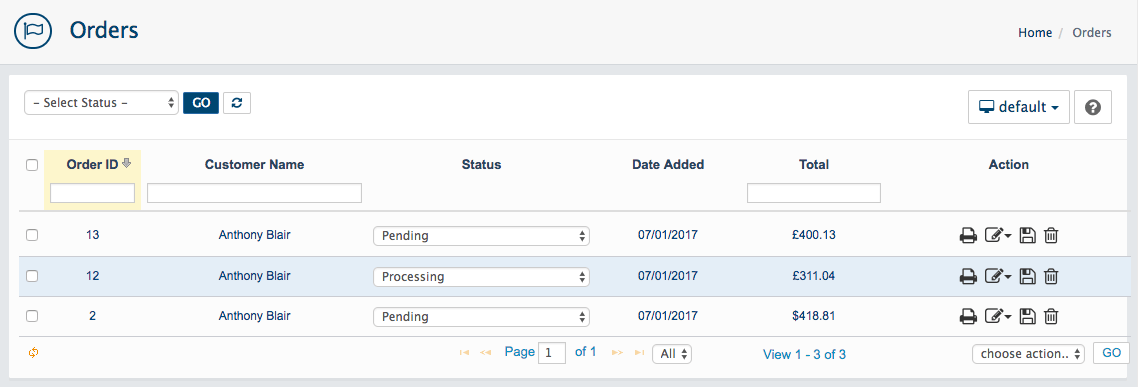Click date 07/01/2017 in order 13 row
Viewport: 1138px width, 387px height.
click(x=668, y=235)
